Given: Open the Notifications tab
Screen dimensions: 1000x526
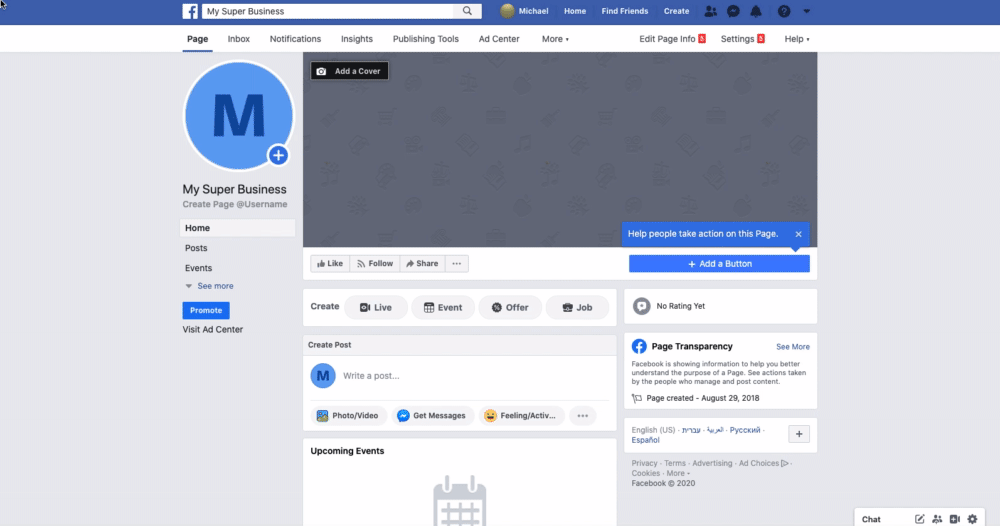Looking at the screenshot, I should [295, 39].
